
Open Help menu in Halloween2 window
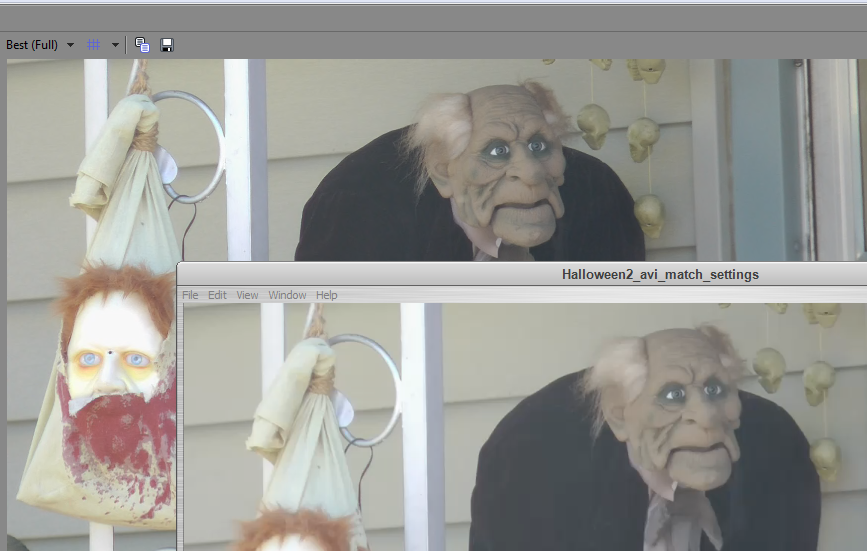[x=326, y=295]
